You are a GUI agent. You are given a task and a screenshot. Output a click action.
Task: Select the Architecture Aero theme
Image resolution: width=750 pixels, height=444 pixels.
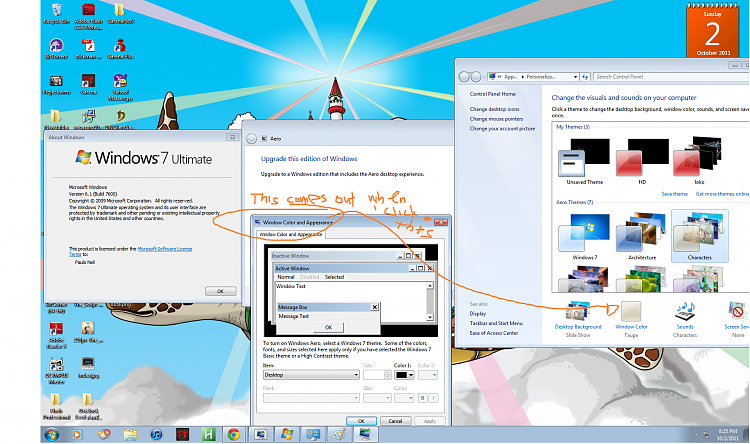click(x=642, y=236)
